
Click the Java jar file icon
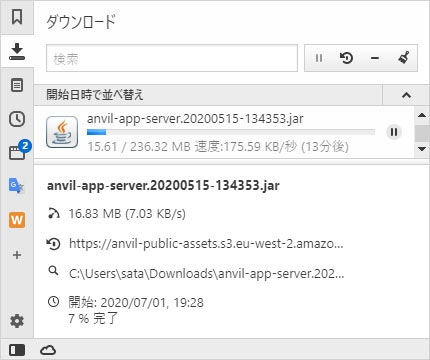tap(62, 132)
